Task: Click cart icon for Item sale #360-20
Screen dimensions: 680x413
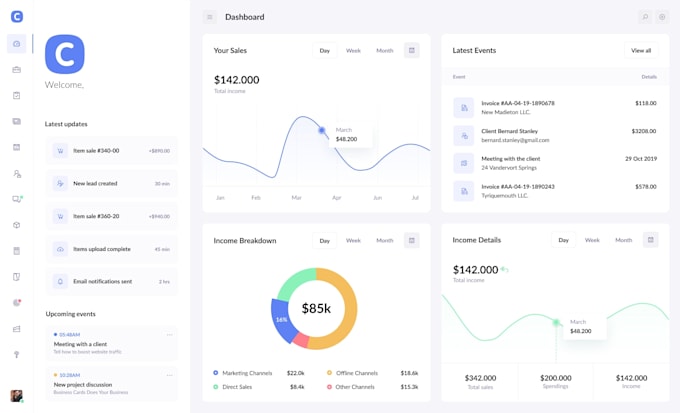Action: pos(60,216)
